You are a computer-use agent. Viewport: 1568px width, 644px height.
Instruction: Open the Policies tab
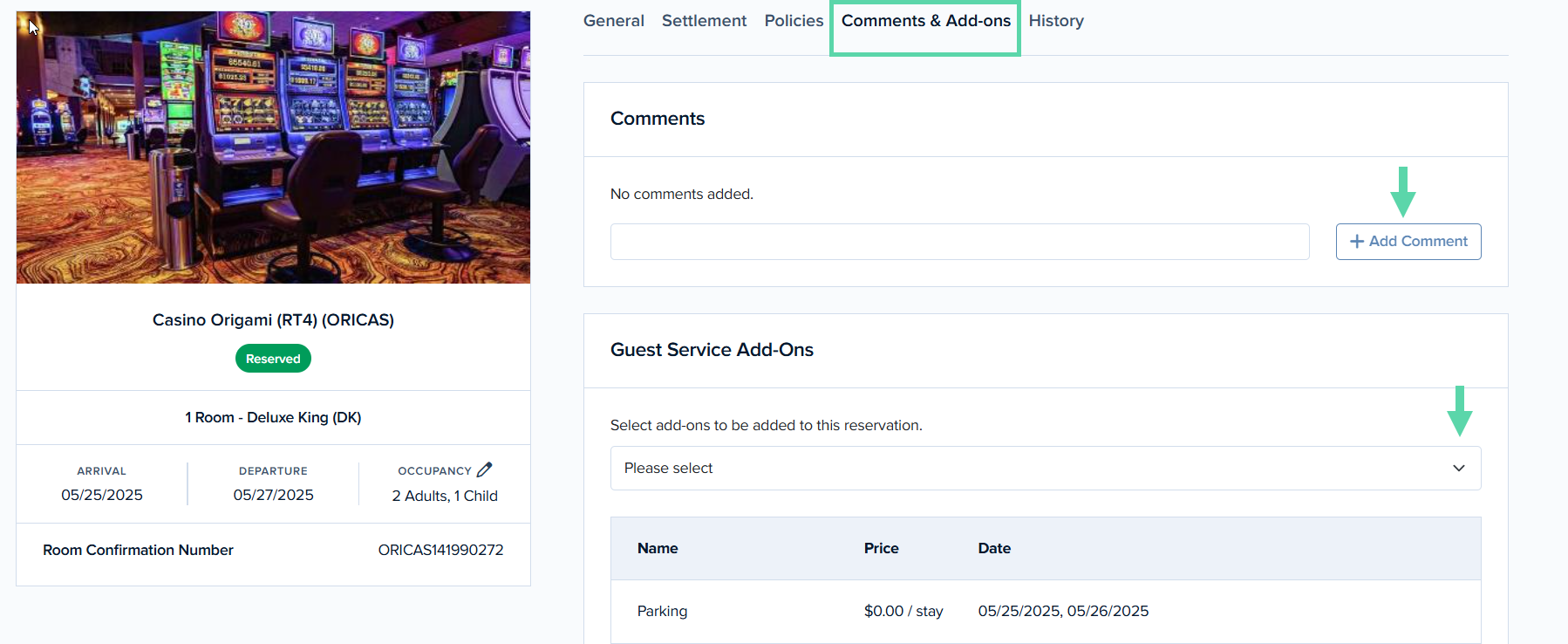click(x=794, y=21)
